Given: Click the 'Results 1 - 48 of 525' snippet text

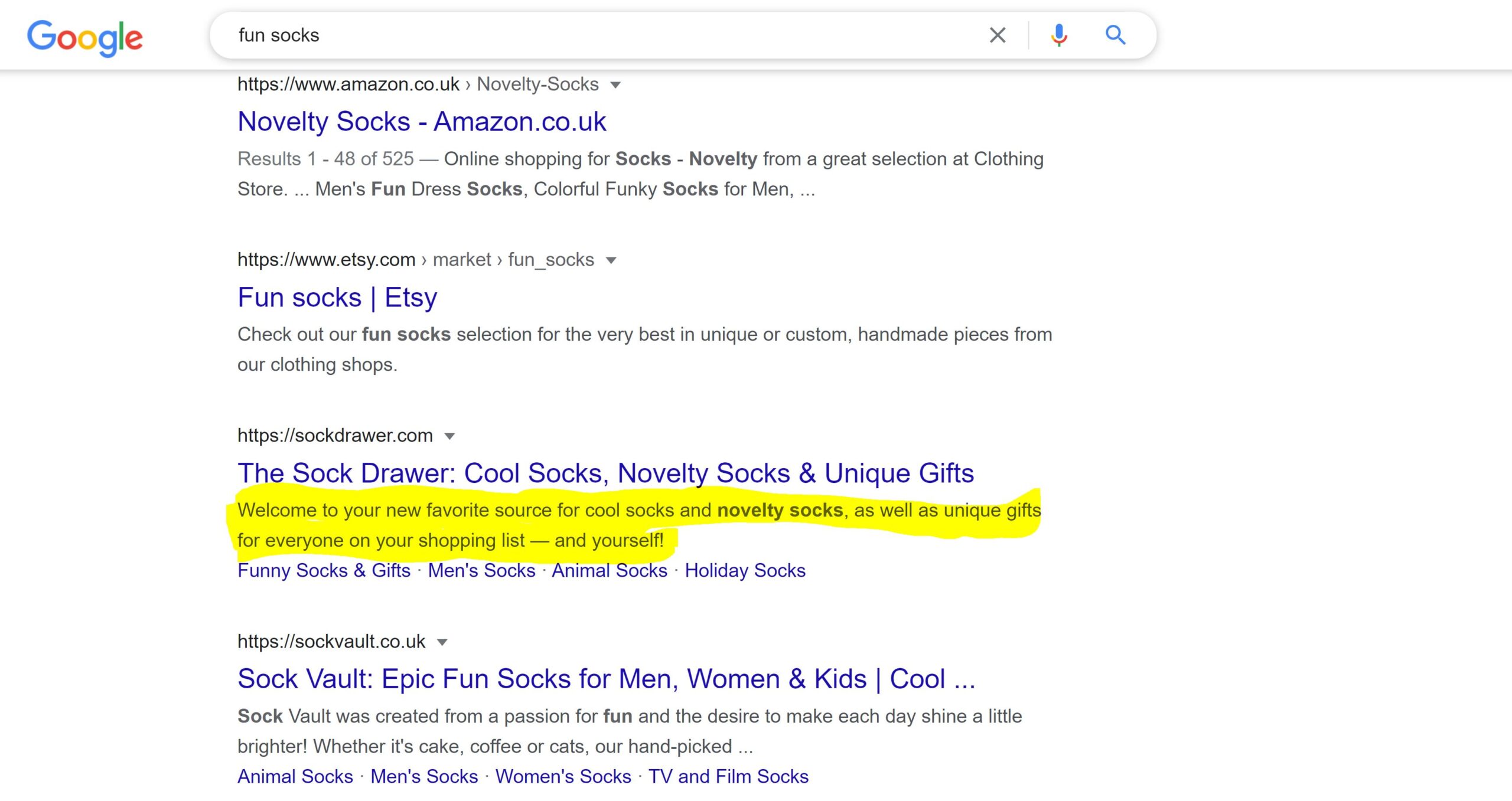Looking at the screenshot, I should (325, 159).
